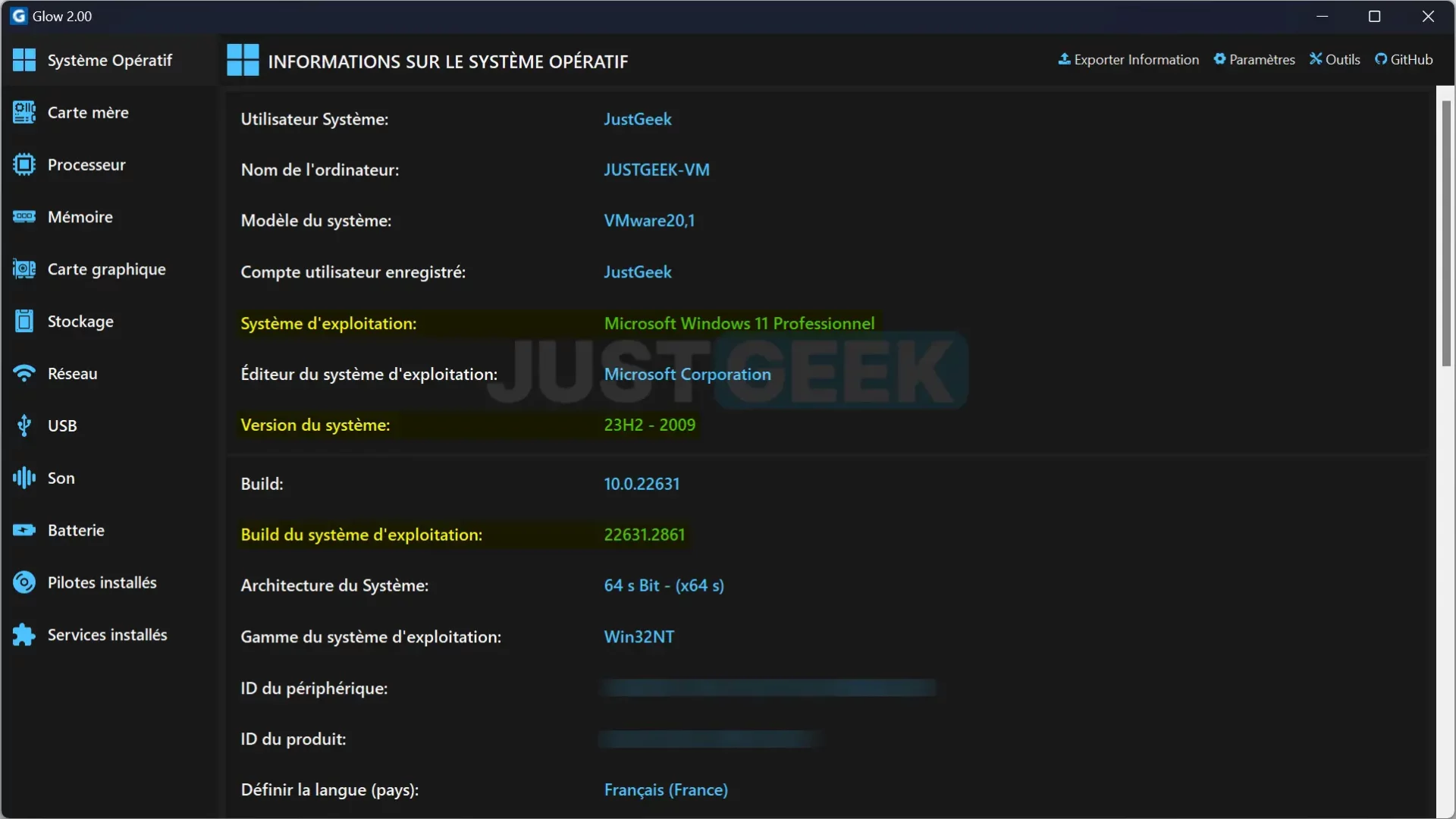Click the Processeur CPU chip icon

tap(24, 165)
